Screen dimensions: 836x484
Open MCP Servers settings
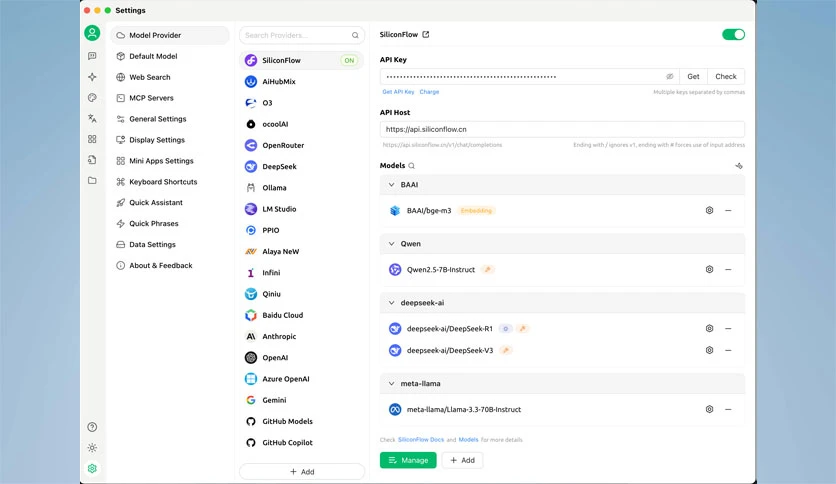pos(170,98)
